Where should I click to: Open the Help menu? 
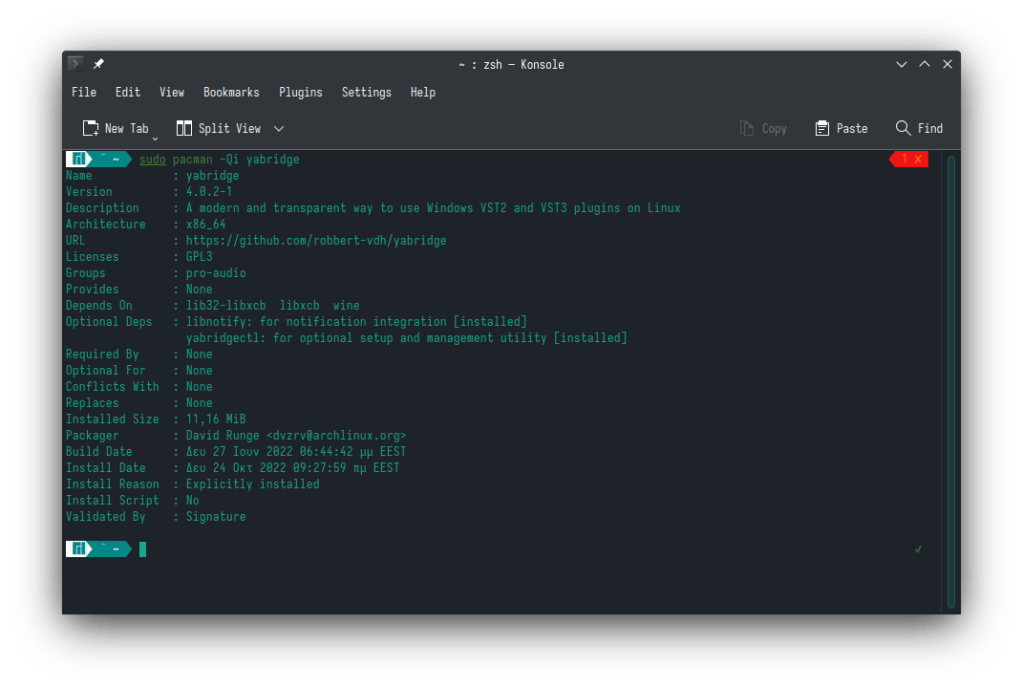423,92
